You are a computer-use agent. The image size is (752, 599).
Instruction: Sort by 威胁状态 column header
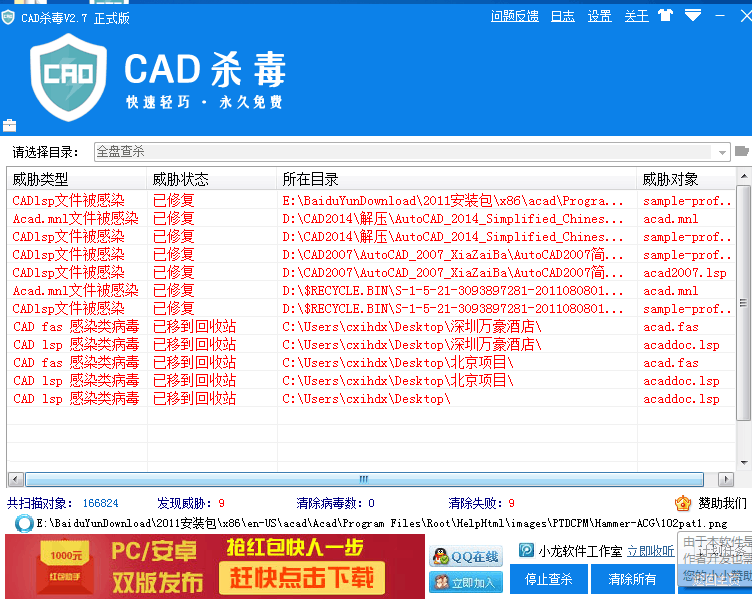(x=212, y=179)
